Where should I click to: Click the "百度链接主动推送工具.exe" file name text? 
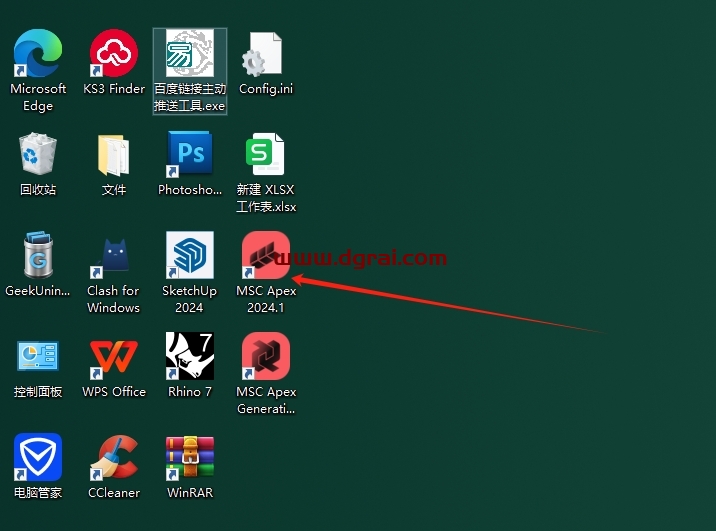pyautogui.click(x=190, y=97)
